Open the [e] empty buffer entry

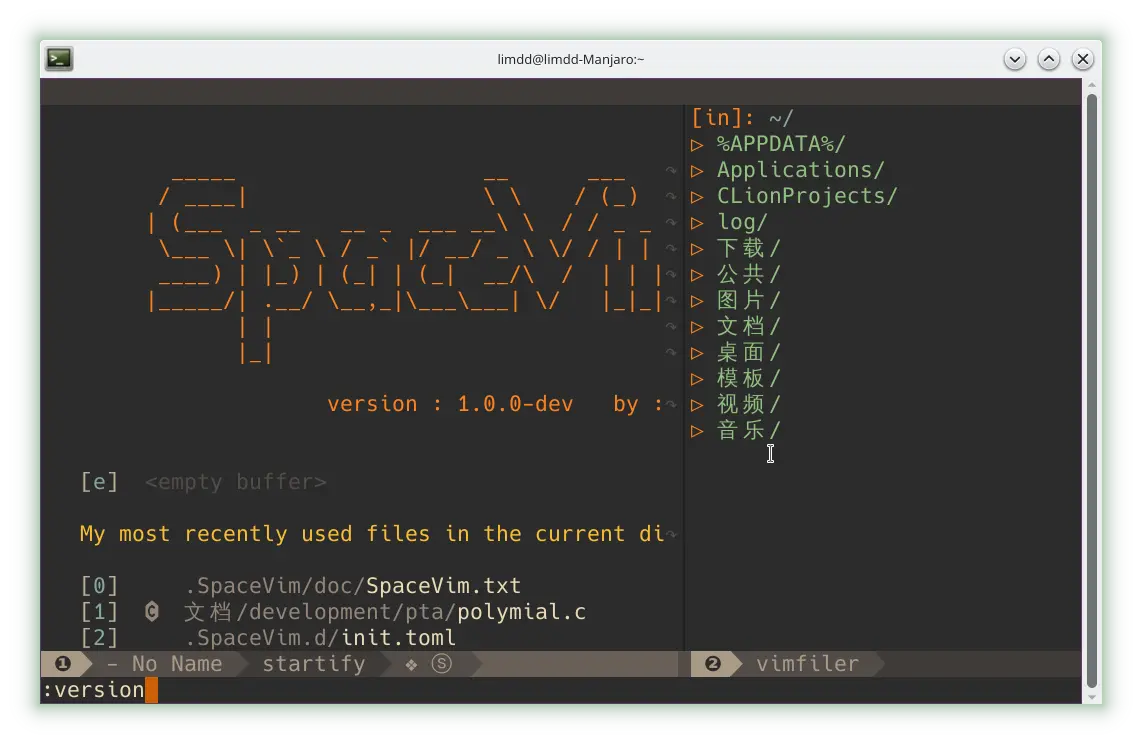pos(203,482)
